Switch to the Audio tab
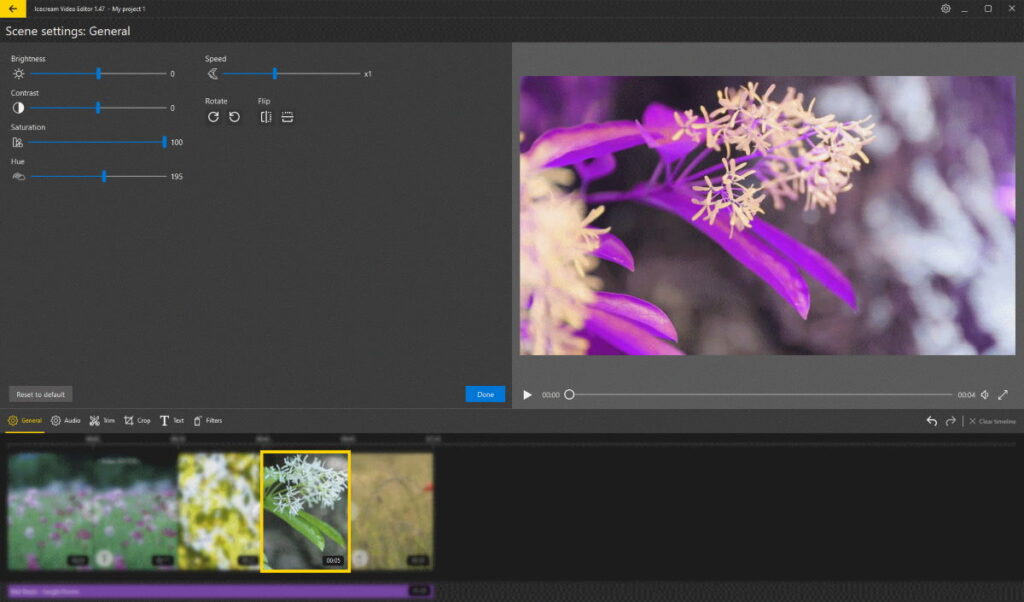 tap(64, 420)
